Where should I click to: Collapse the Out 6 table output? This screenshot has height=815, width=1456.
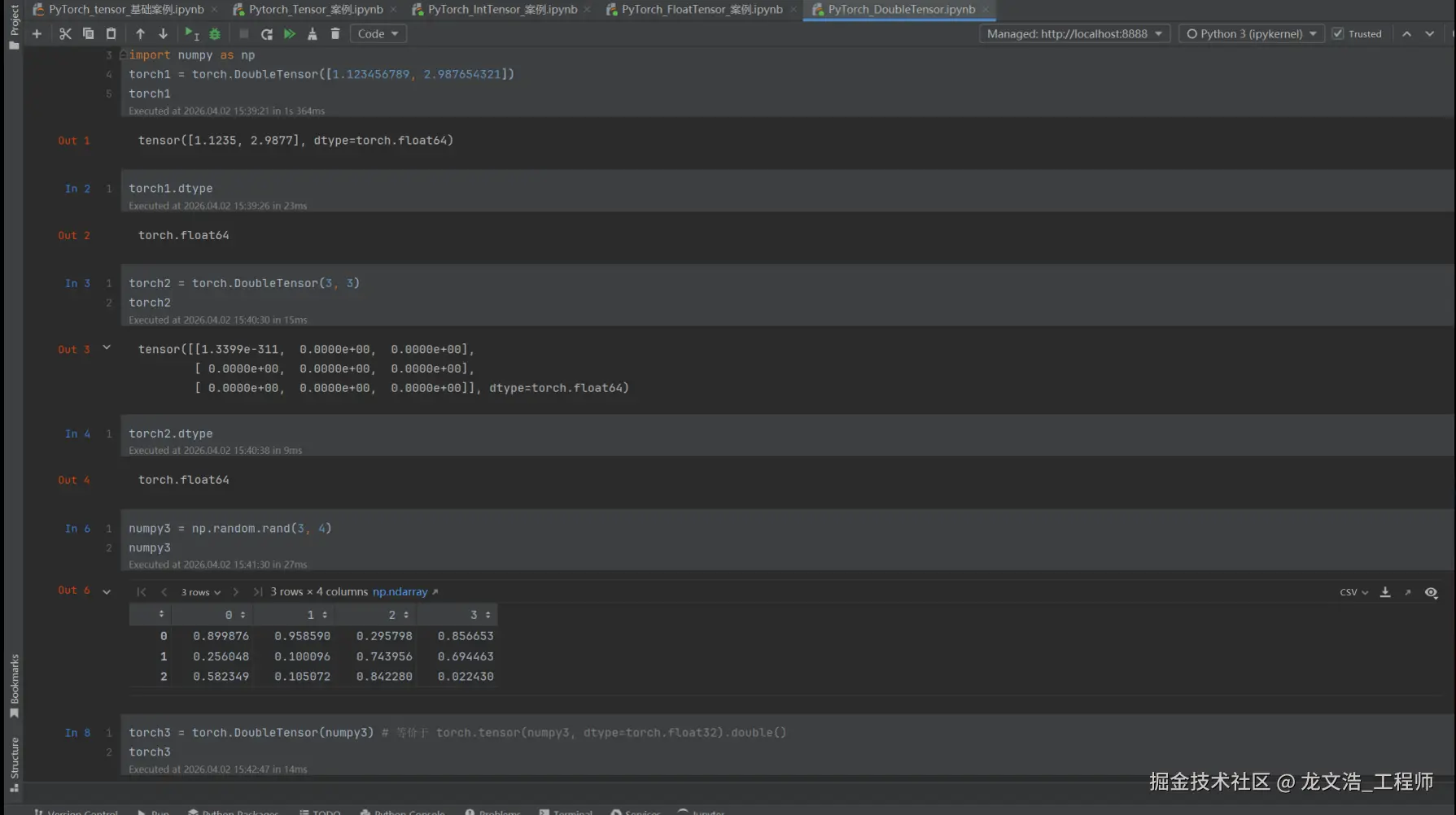coord(107,591)
